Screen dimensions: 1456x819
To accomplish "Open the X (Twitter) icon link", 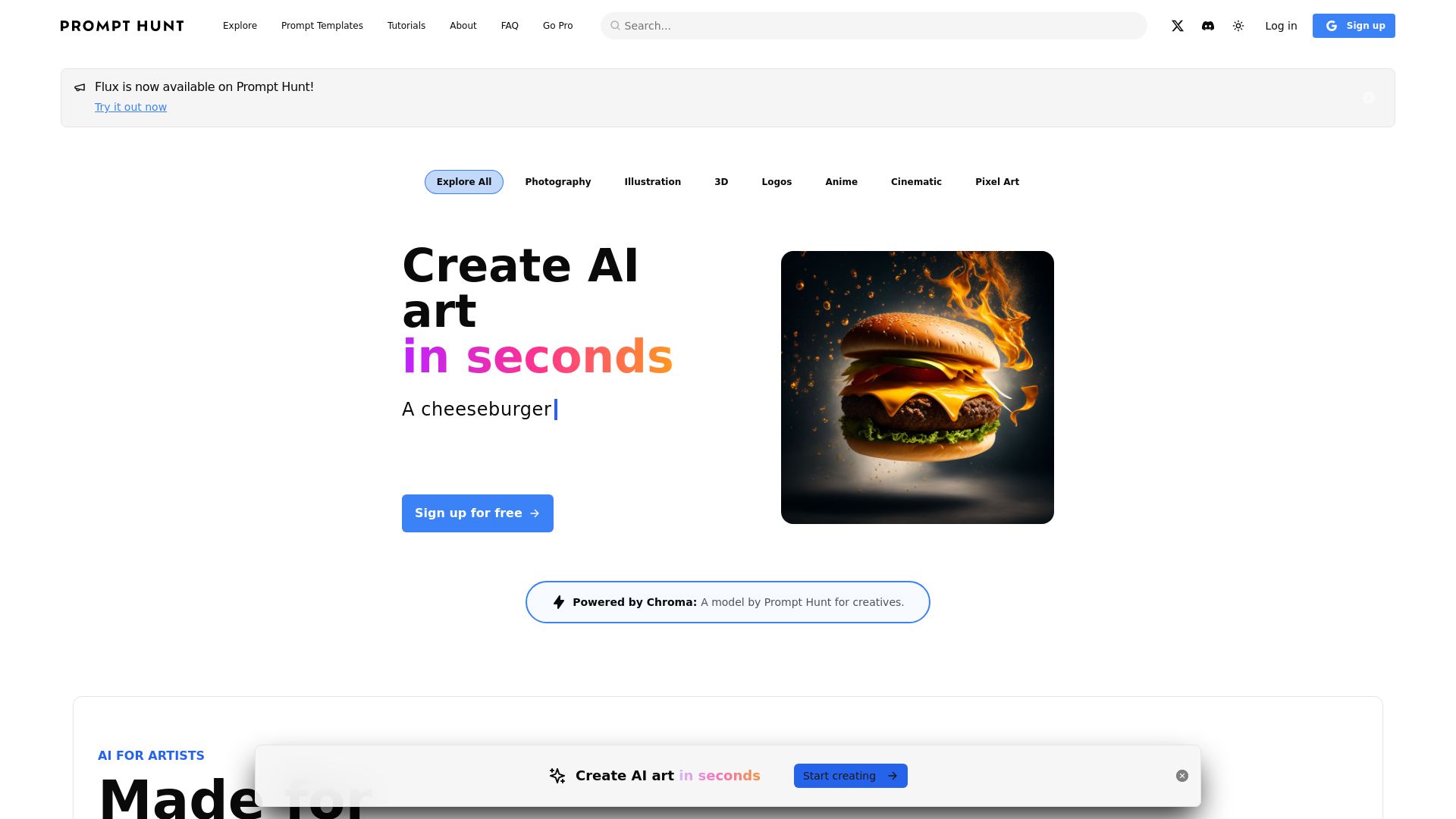I will [x=1177, y=26].
